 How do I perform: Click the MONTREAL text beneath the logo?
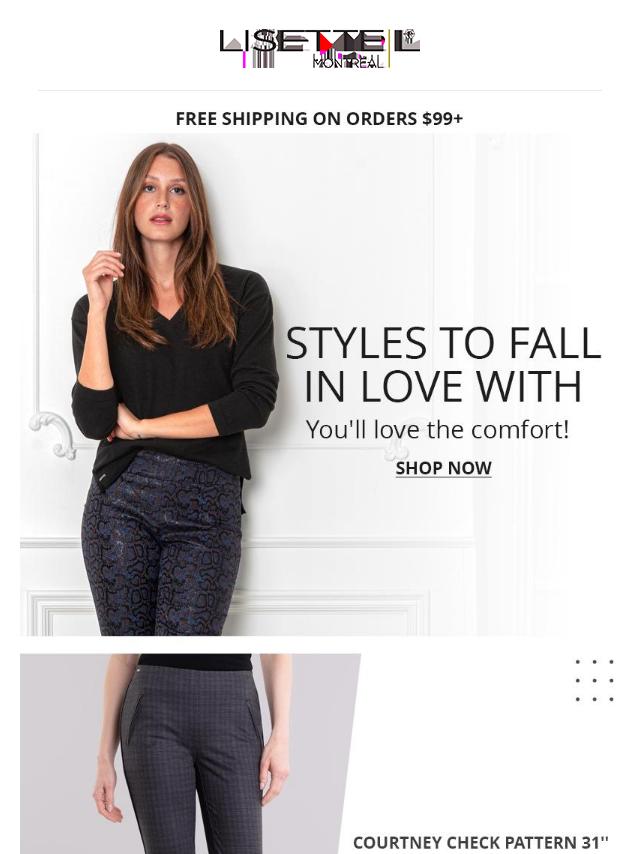[x=348, y=63]
